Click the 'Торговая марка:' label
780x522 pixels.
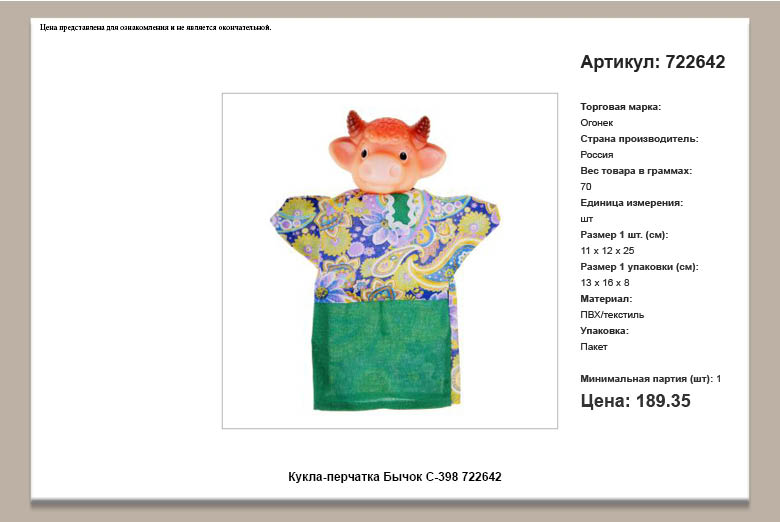click(620, 106)
